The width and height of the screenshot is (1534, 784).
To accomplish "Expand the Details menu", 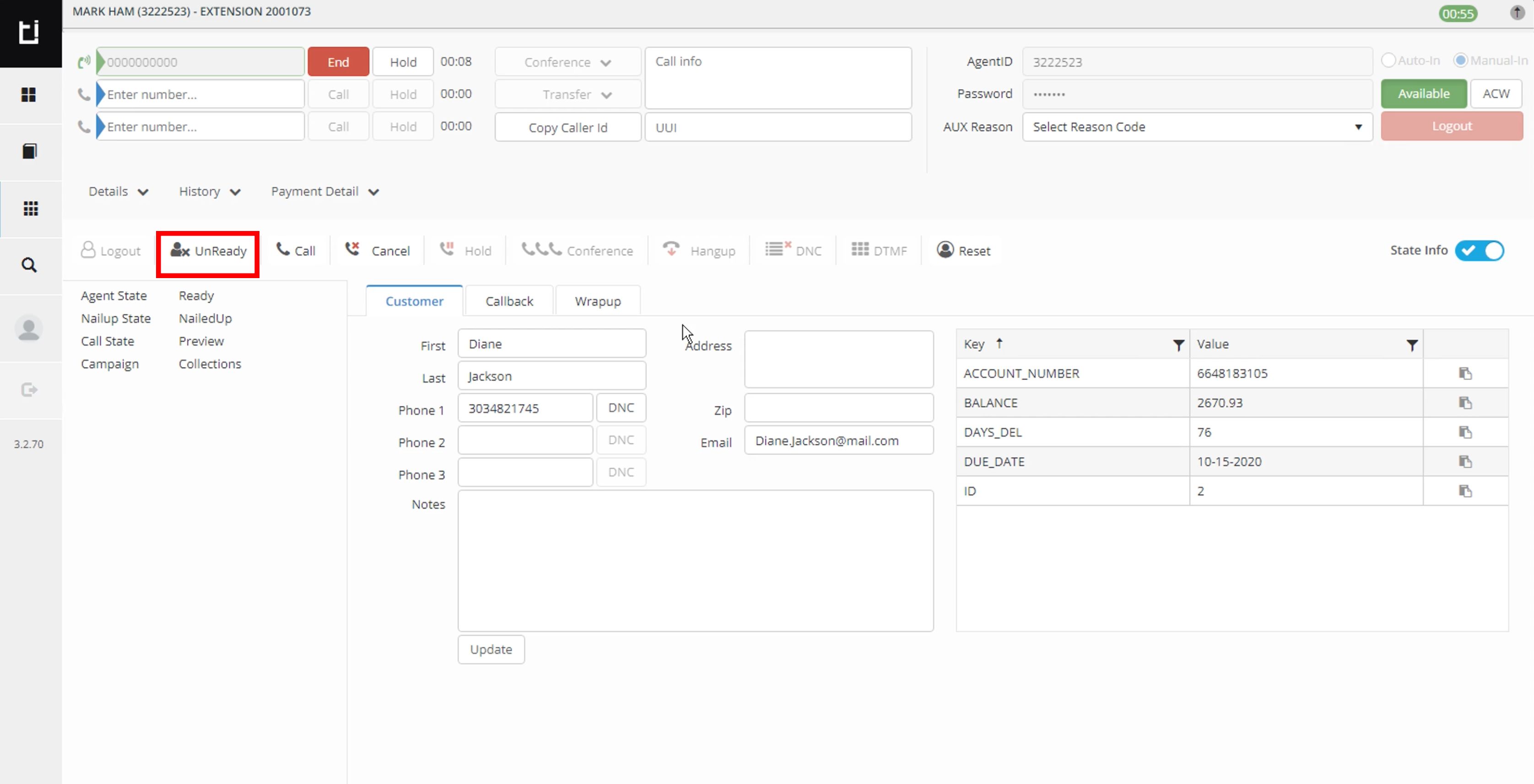I will [118, 192].
